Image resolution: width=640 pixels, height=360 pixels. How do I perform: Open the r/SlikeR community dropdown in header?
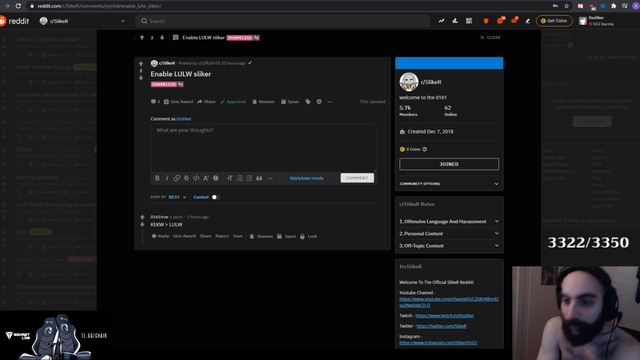(82, 21)
